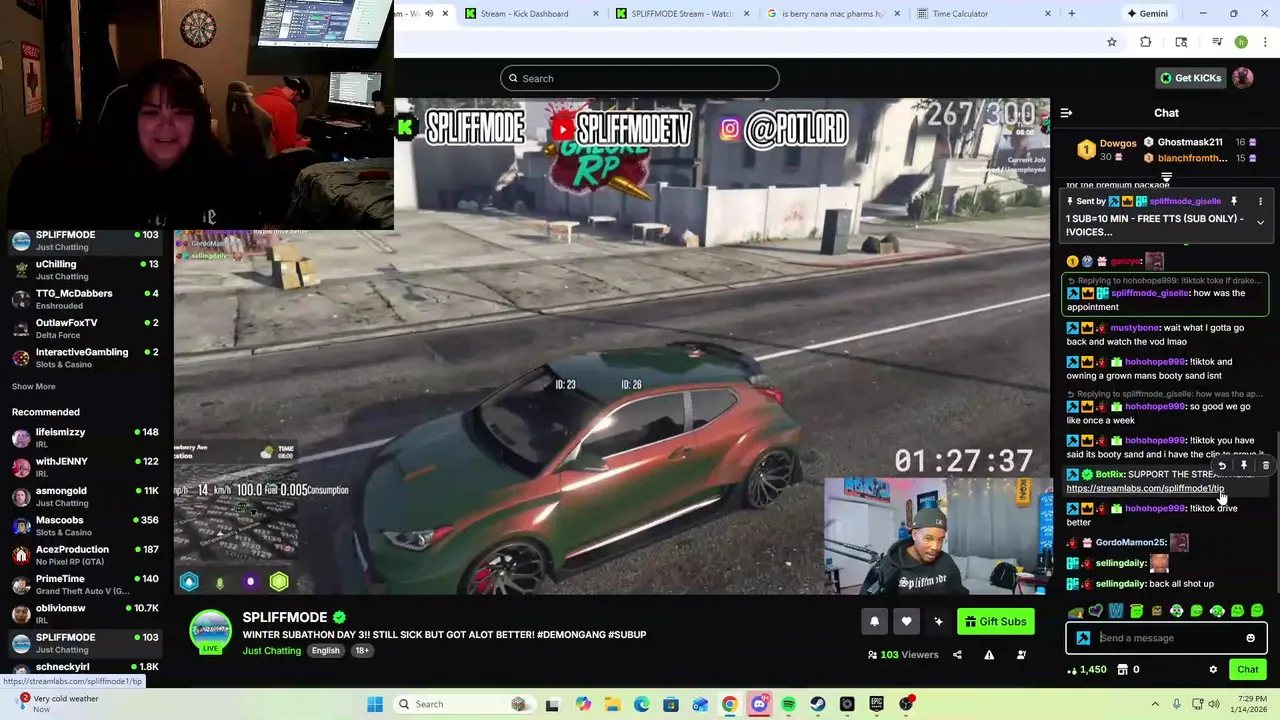
Task: Click the English language tag
Action: coord(325,651)
